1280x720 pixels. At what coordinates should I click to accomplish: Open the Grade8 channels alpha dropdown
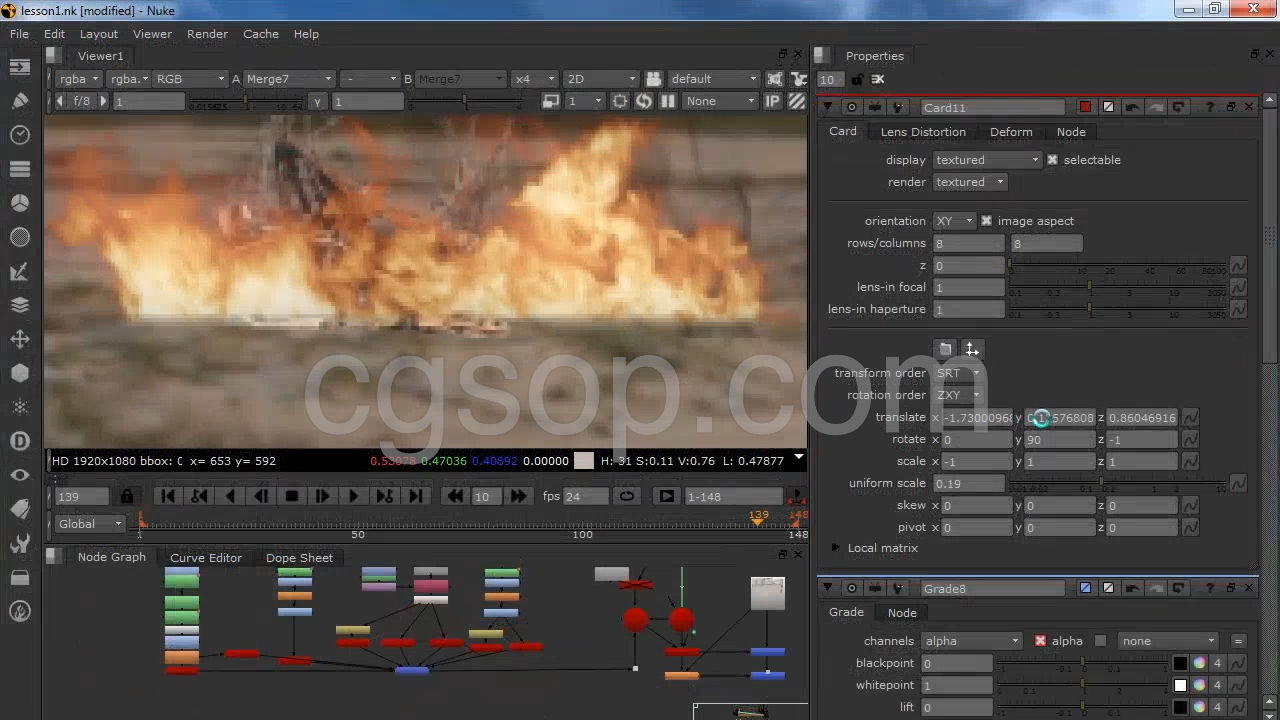pos(972,641)
